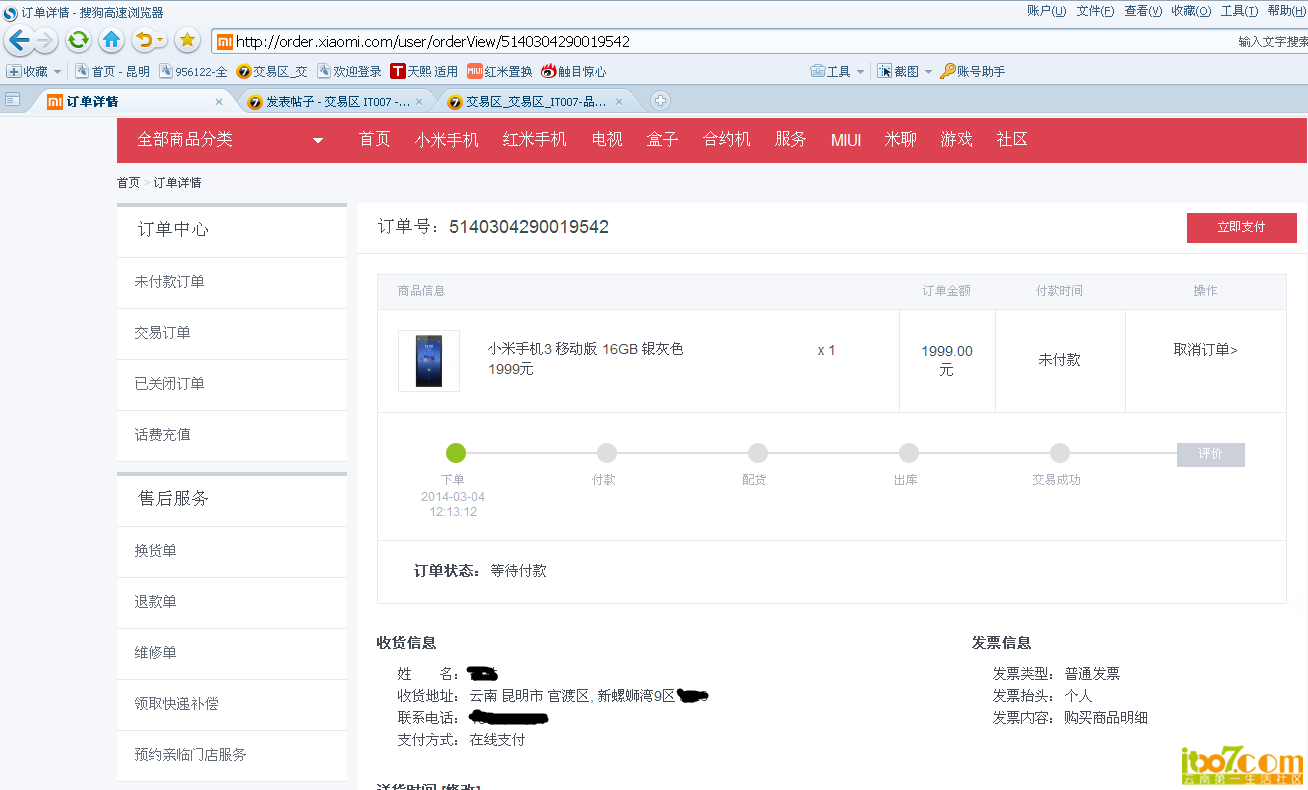Image resolution: width=1308 pixels, height=790 pixels.
Task: Click the browser Forward arrow button
Action: point(45,41)
